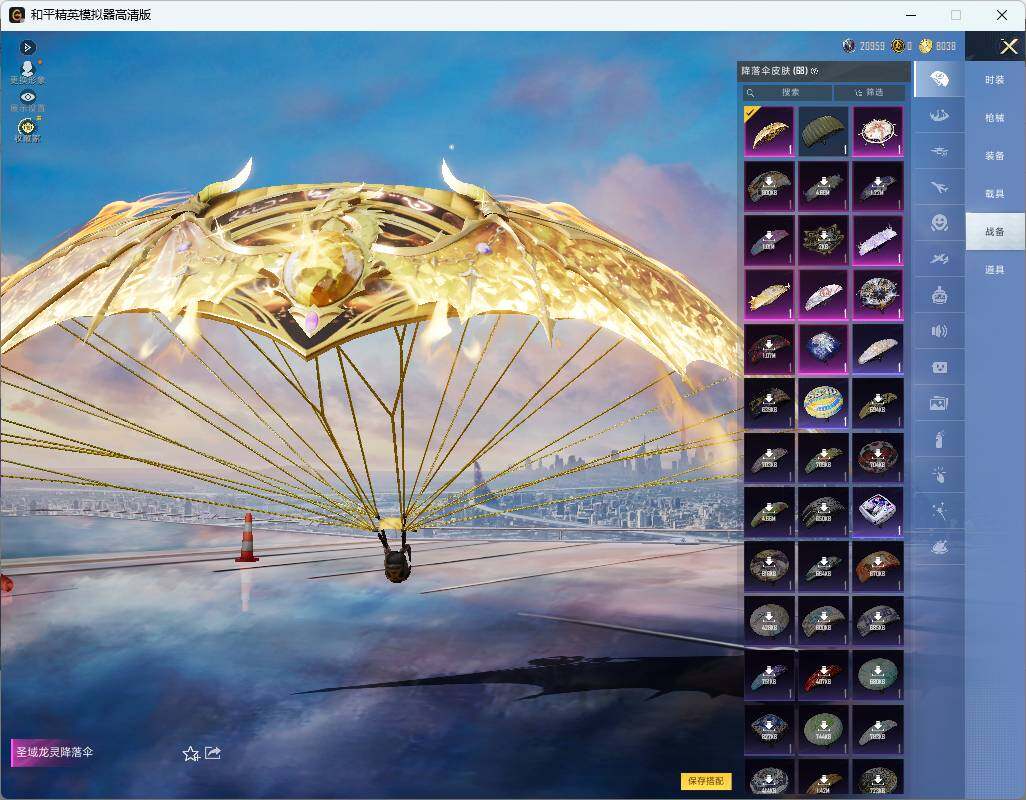Open the speaker voice category icon
Image resolution: width=1026 pixels, height=800 pixels.
click(x=939, y=331)
